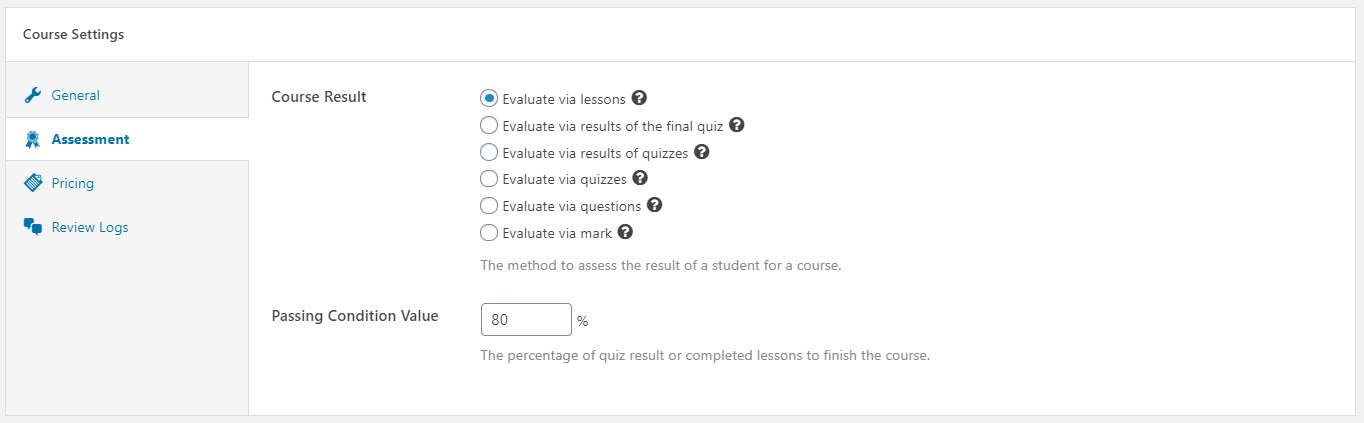Click the Passing Condition Value input field
The width and height of the screenshot is (1364, 423).
pyautogui.click(x=526, y=320)
